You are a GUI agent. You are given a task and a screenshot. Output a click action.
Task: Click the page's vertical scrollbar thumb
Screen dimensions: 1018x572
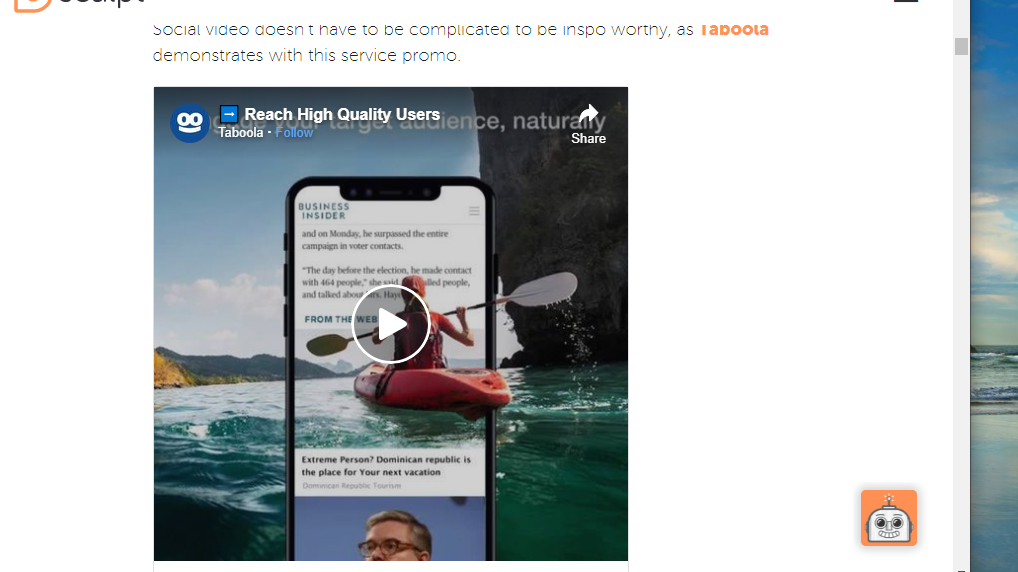[x=961, y=46]
